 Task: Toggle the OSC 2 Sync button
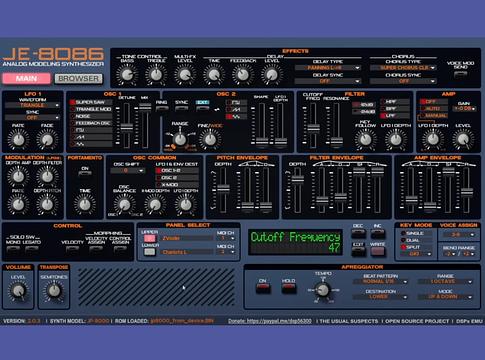(181, 109)
